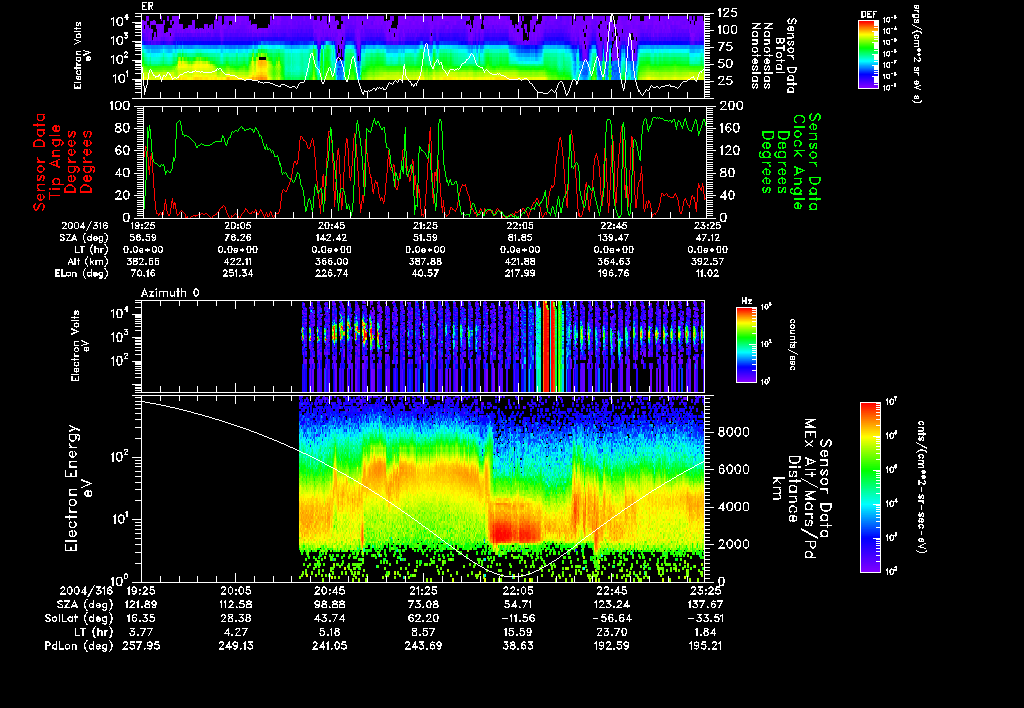
Task: Select SZA value 56.59
Action: point(143,238)
